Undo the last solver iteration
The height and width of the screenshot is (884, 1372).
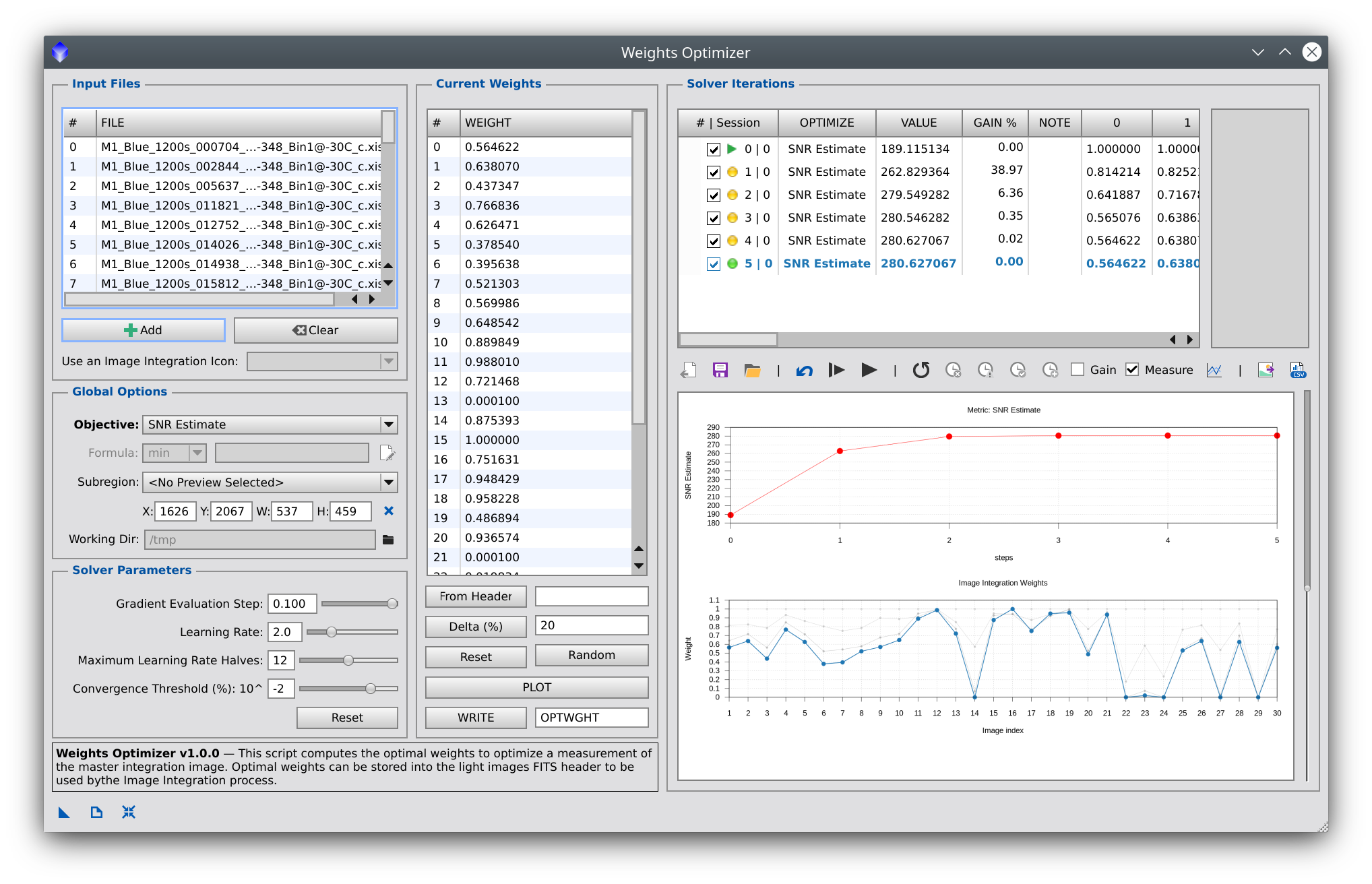(804, 370)
